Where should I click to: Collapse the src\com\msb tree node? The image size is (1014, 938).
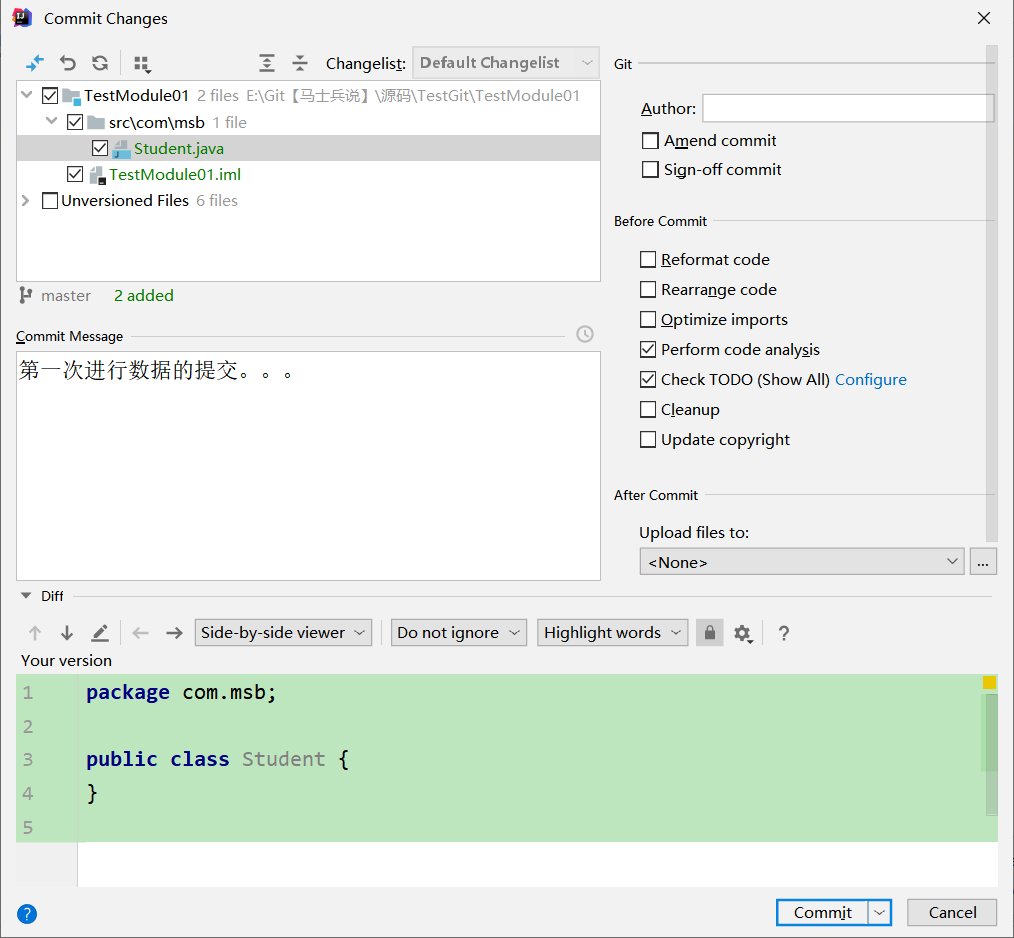pos(52,121)
